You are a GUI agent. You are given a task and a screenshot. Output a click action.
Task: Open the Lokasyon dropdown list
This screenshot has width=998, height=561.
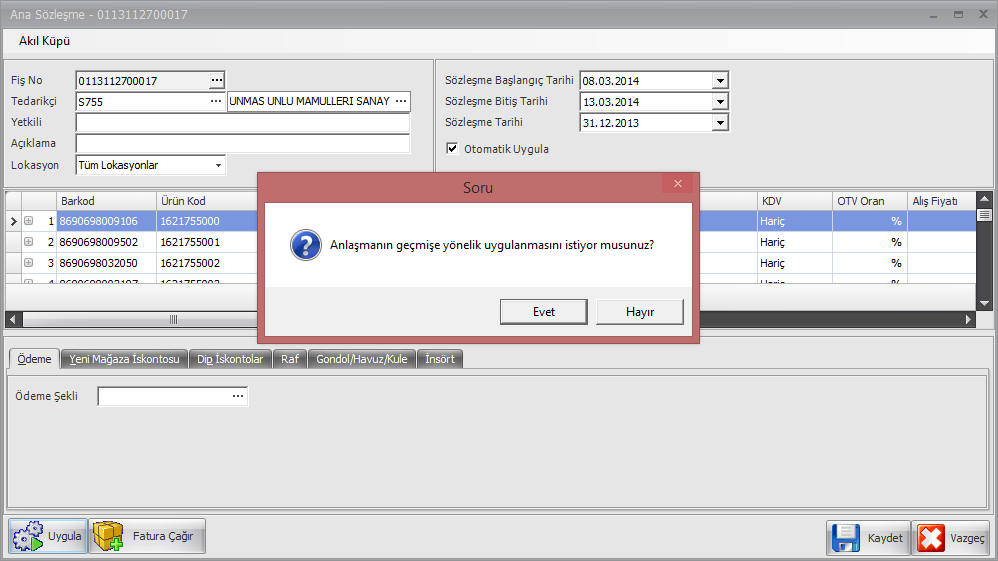click(218, 165)
